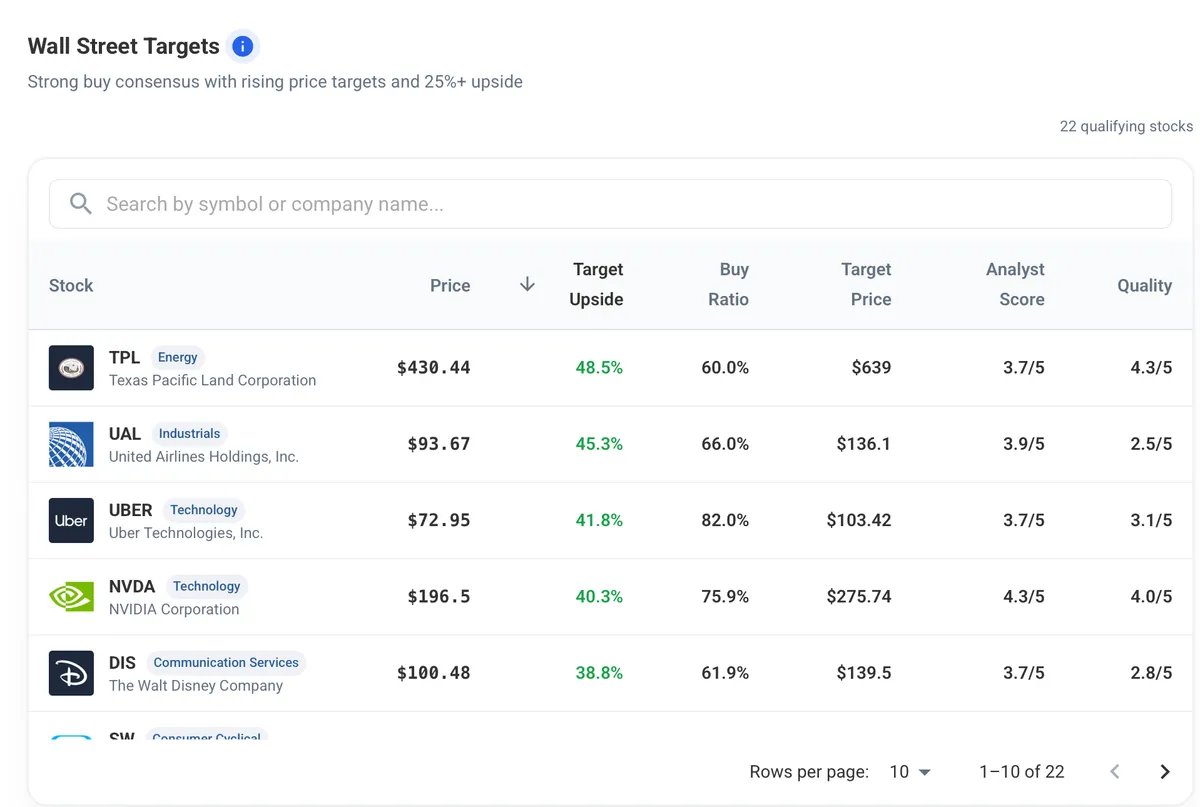Click the Uber logo thumbnail
The height and width of the screenshot is (807, 1200).
tap(71, 521)
